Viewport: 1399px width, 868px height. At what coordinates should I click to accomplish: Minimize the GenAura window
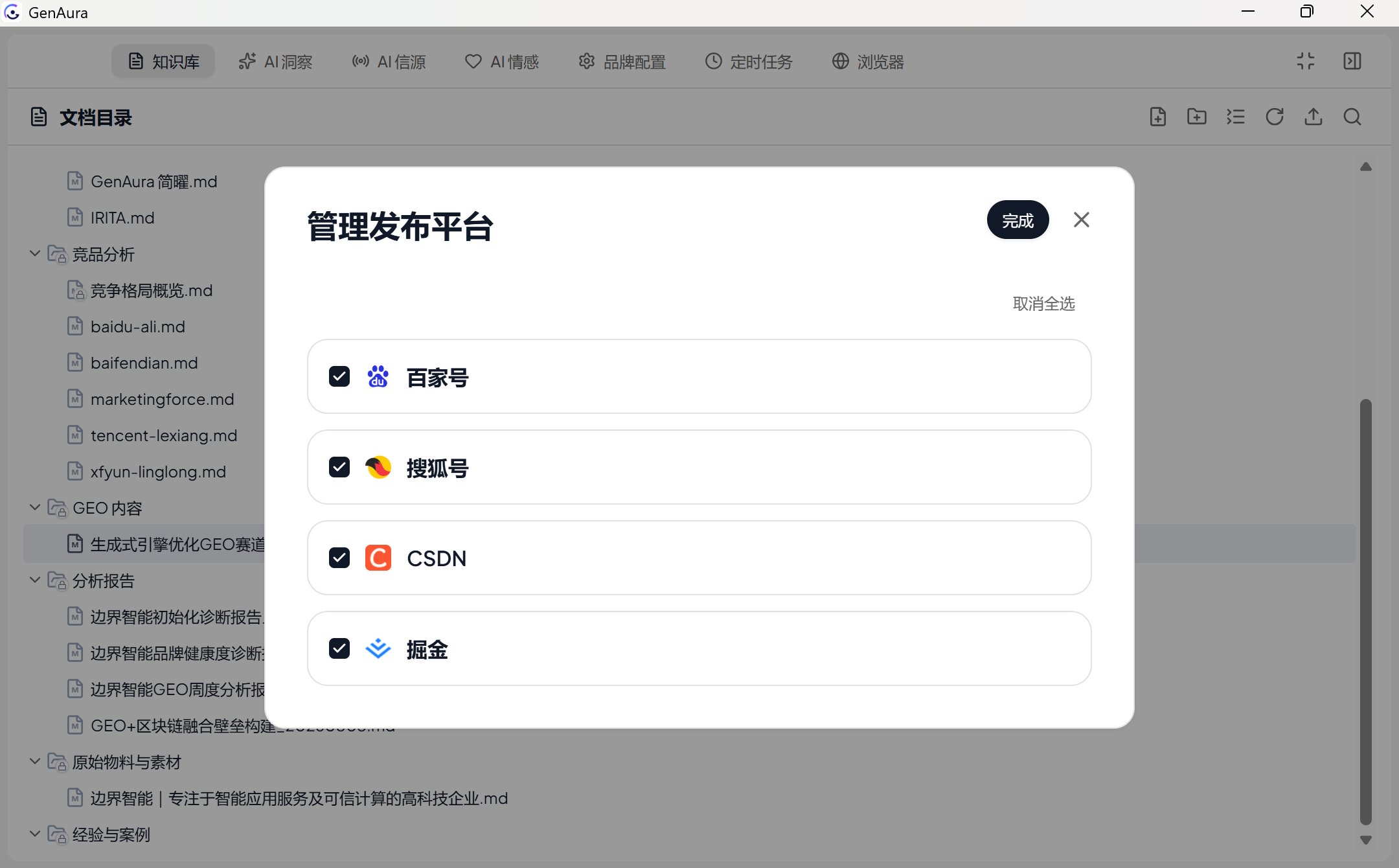[1247, 12]
